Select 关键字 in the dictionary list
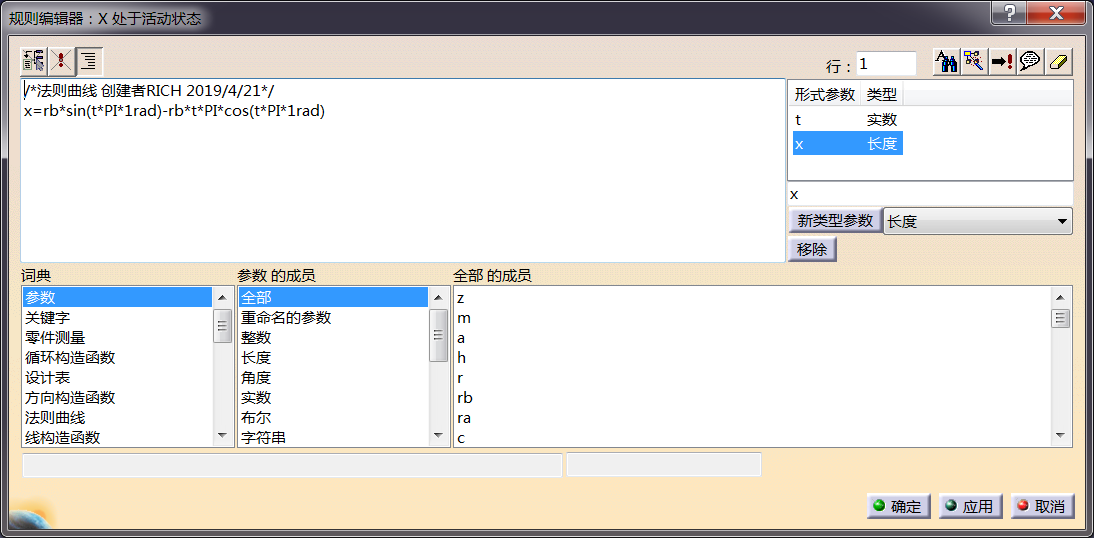Image resolution: width=1094 pixels, height=538 pixels. [117, 317]
